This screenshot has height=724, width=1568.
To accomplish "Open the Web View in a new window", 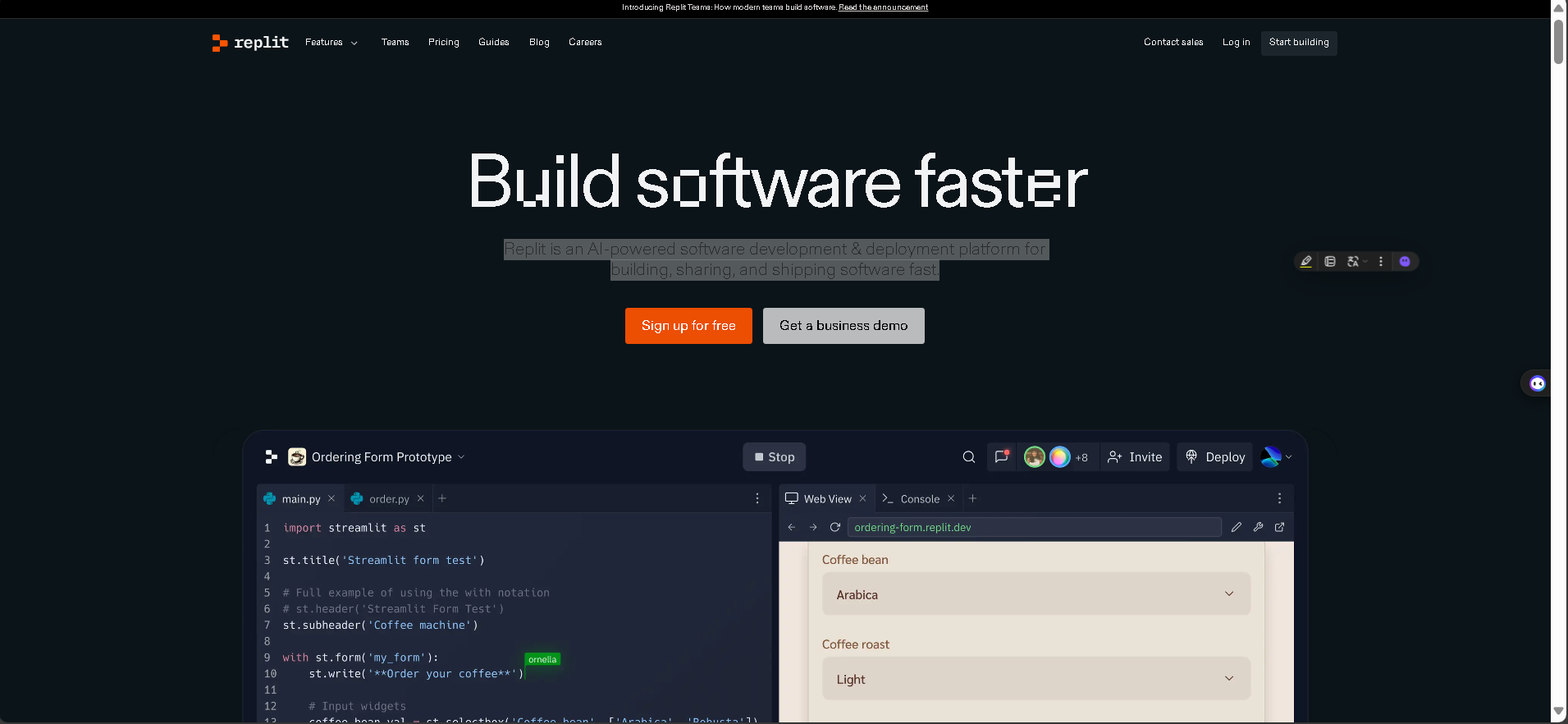I will (x=1279, y=527).
